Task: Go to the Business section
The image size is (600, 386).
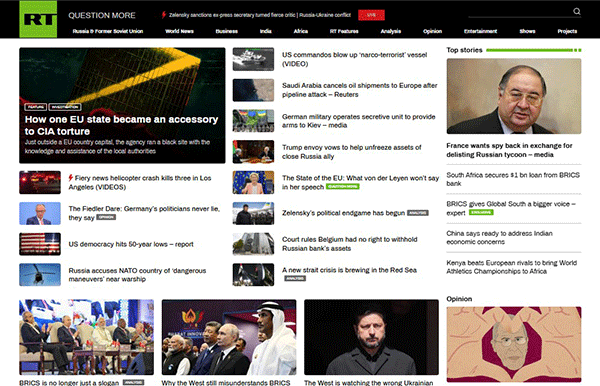Action: coord(227,31)
